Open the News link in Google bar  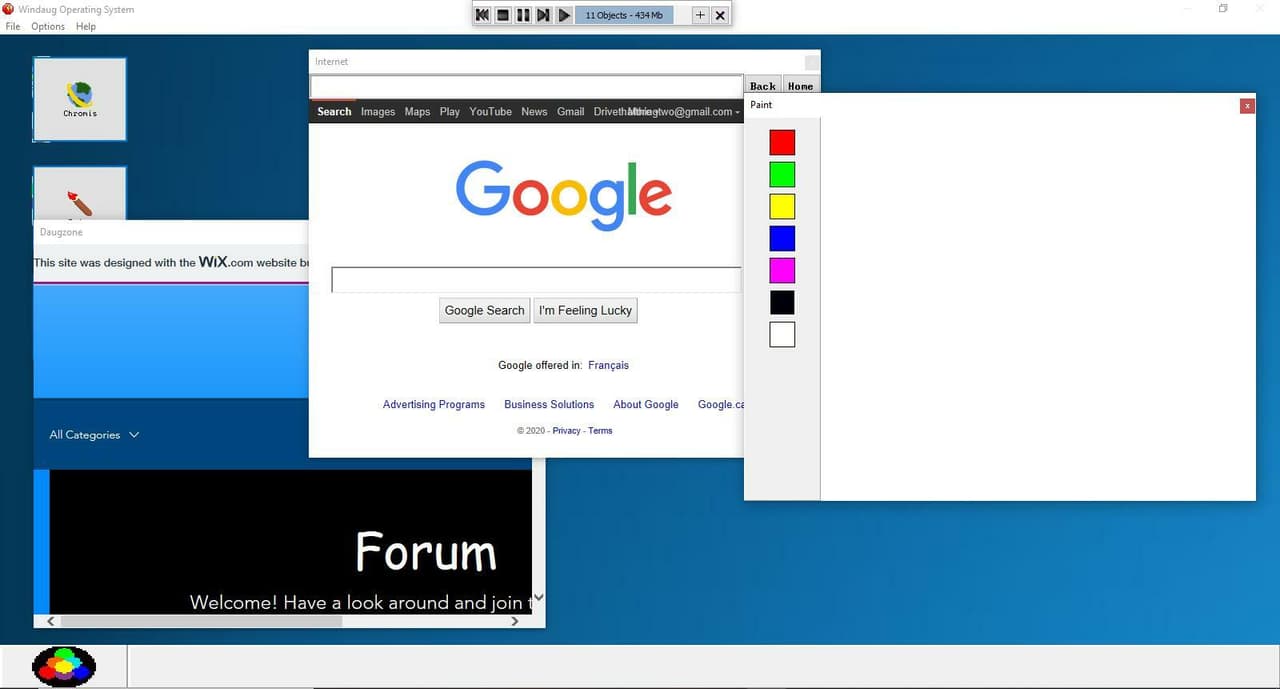coord(534,112)
